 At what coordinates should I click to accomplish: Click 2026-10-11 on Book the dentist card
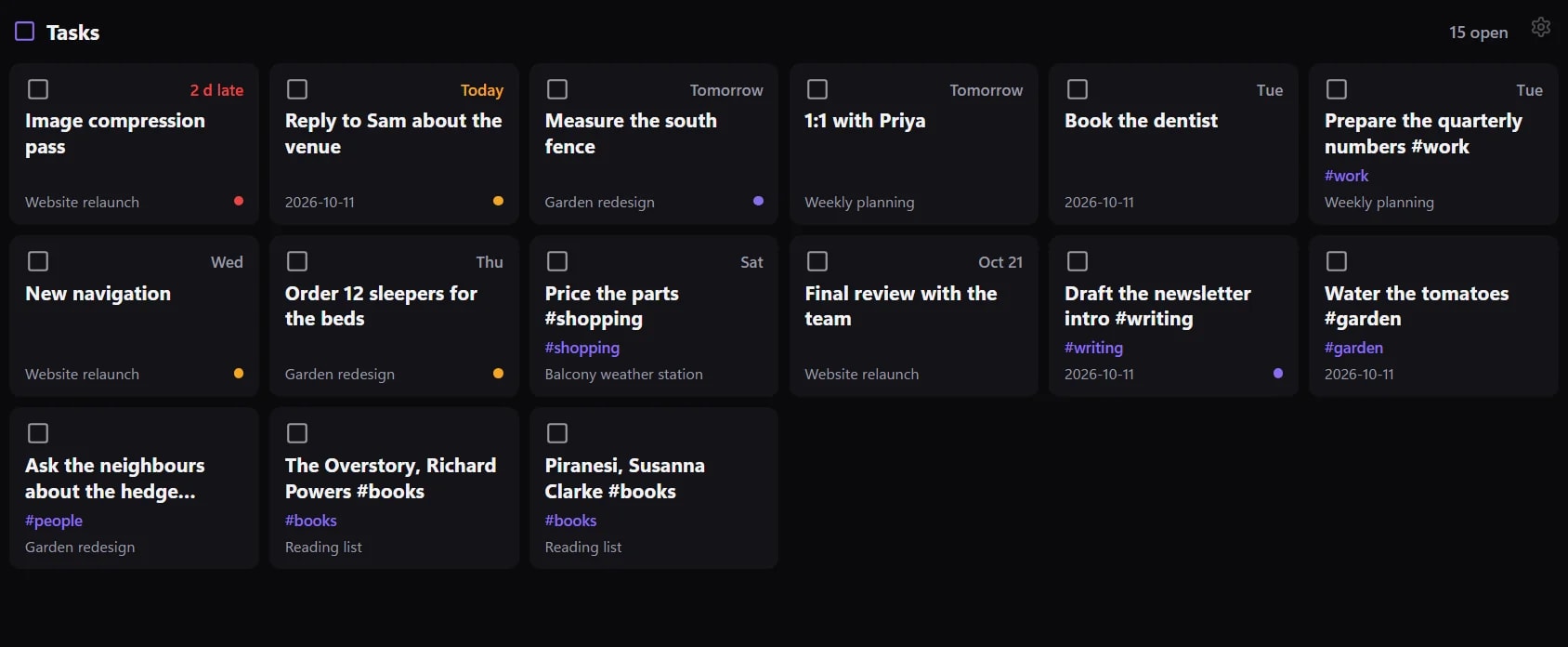[x=1099, y=202]
